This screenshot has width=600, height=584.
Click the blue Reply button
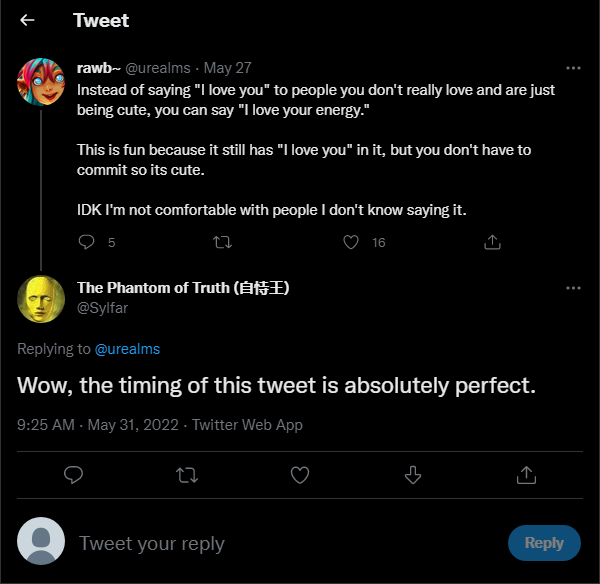(544, 543)
